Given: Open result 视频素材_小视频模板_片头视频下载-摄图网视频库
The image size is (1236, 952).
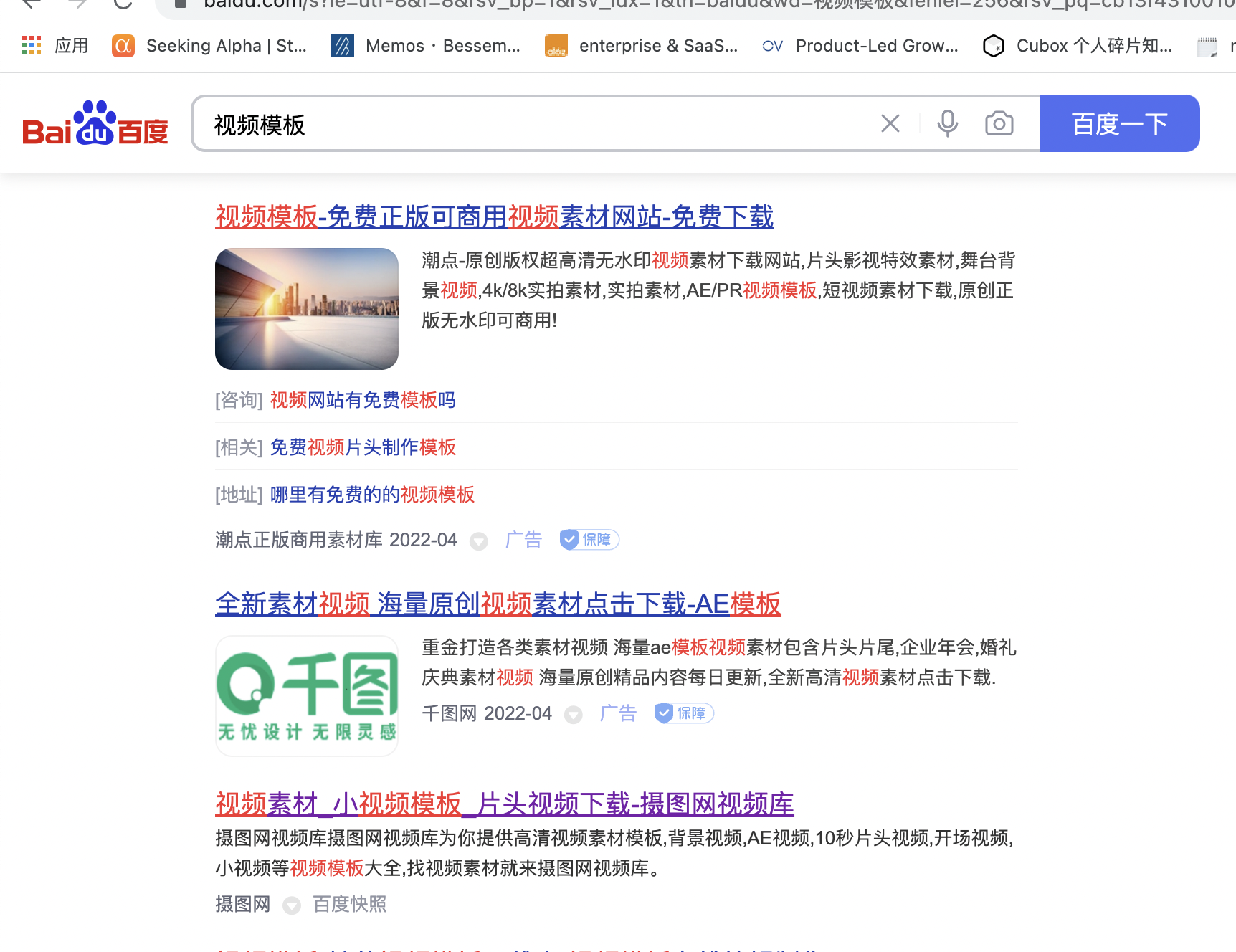Looking at the screenshot, I should [x=505, y=804].
